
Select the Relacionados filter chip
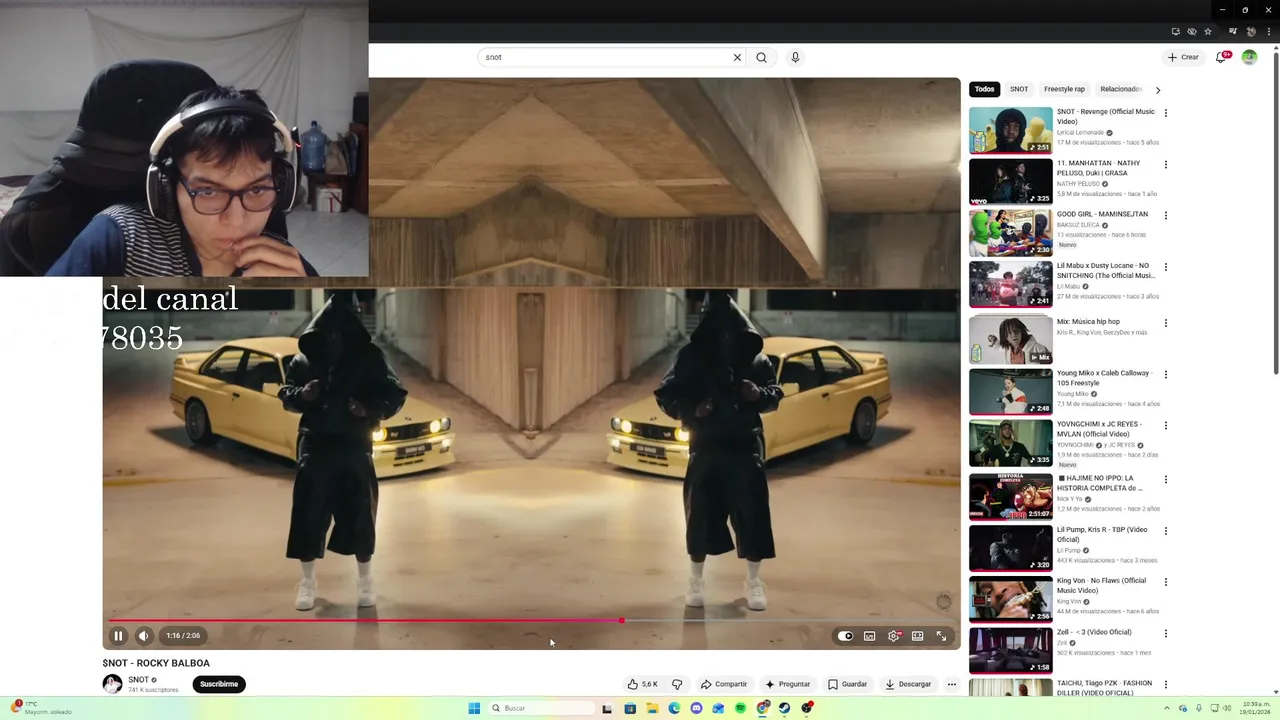1121,89
